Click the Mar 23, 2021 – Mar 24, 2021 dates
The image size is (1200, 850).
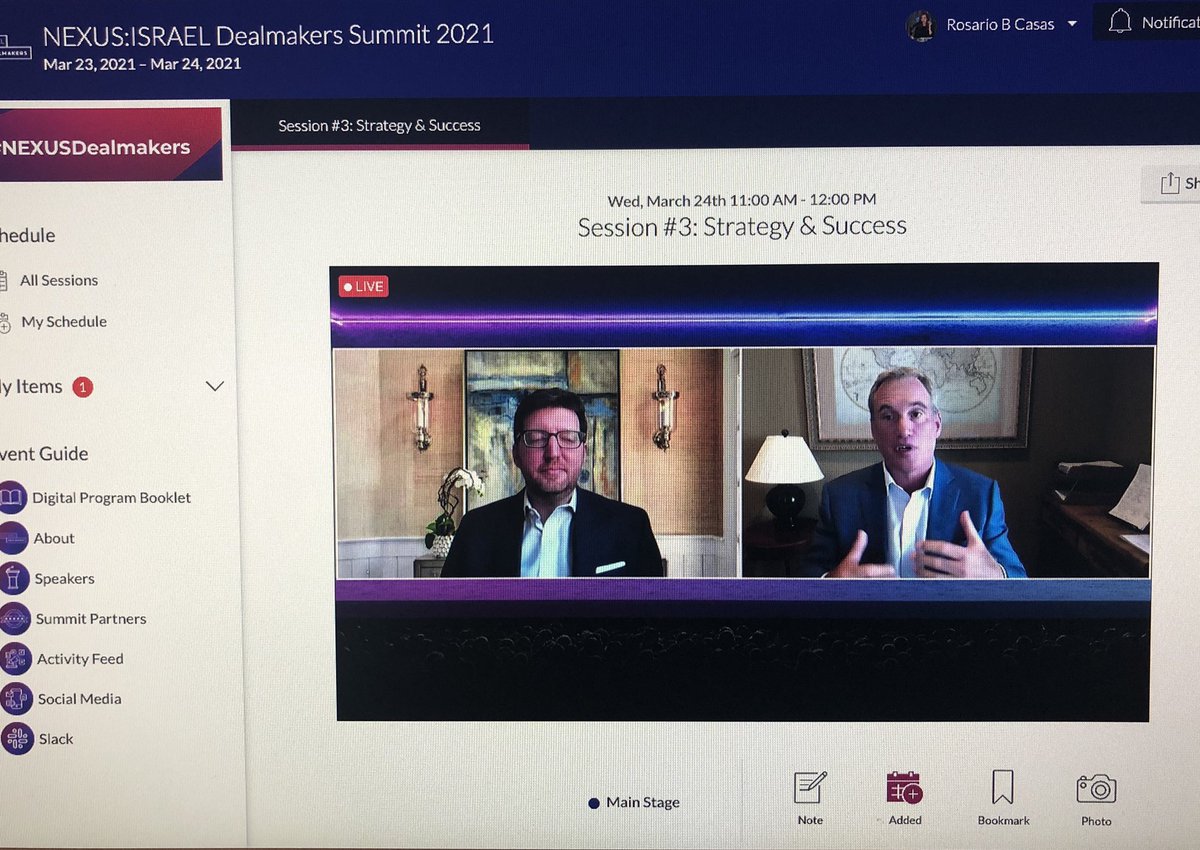click(x=142, y=64)
